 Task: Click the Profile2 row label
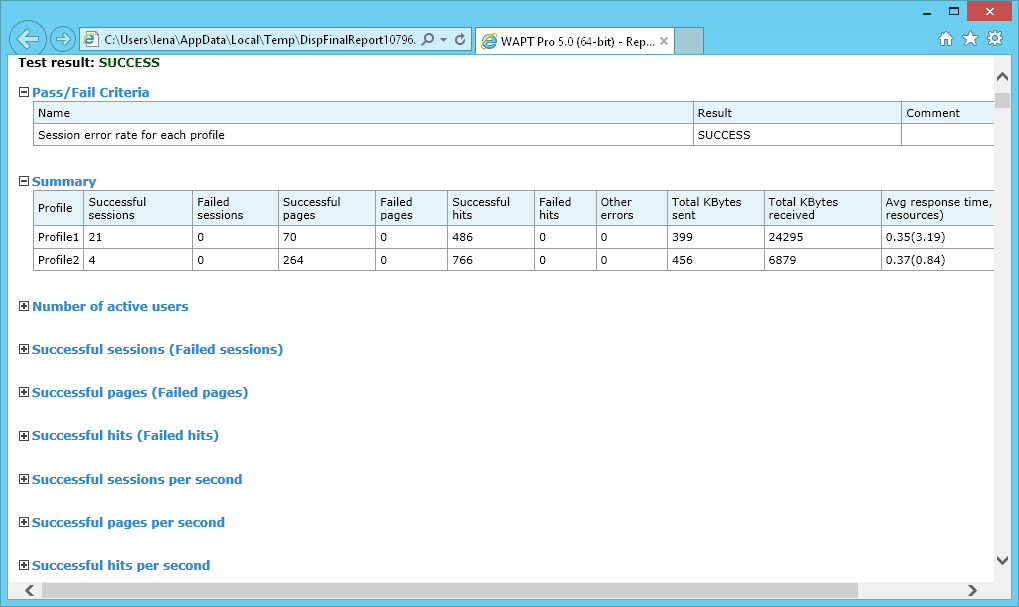(x=58, y=259)
